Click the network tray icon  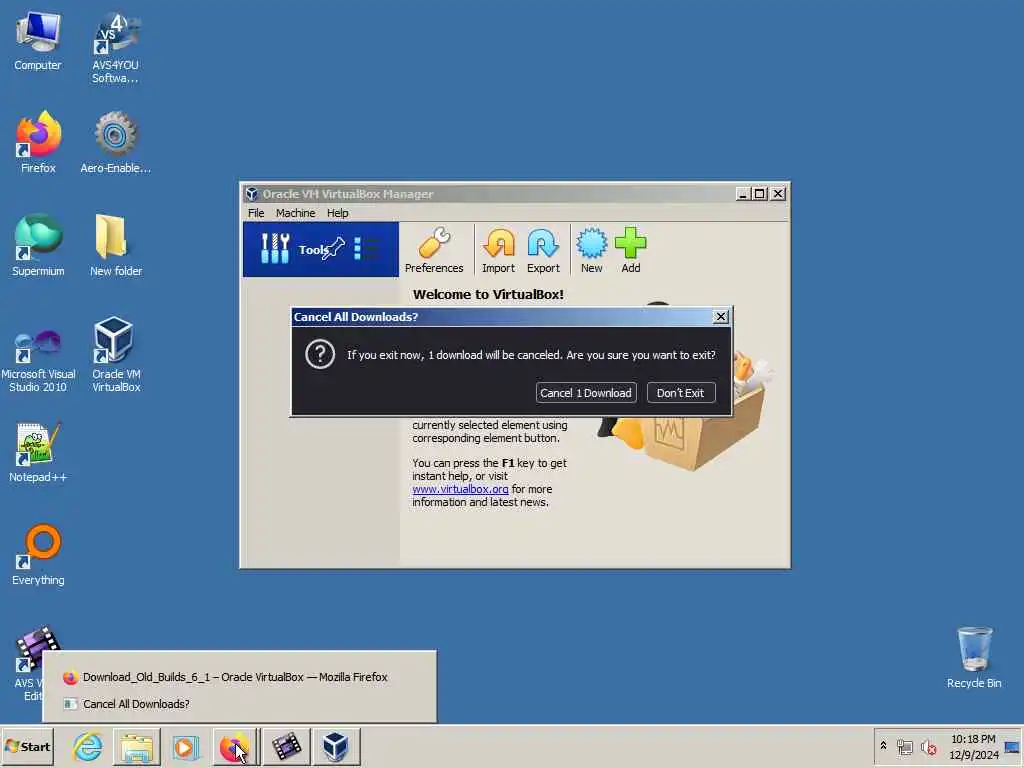pyautogui.click(x=904, y=747)
